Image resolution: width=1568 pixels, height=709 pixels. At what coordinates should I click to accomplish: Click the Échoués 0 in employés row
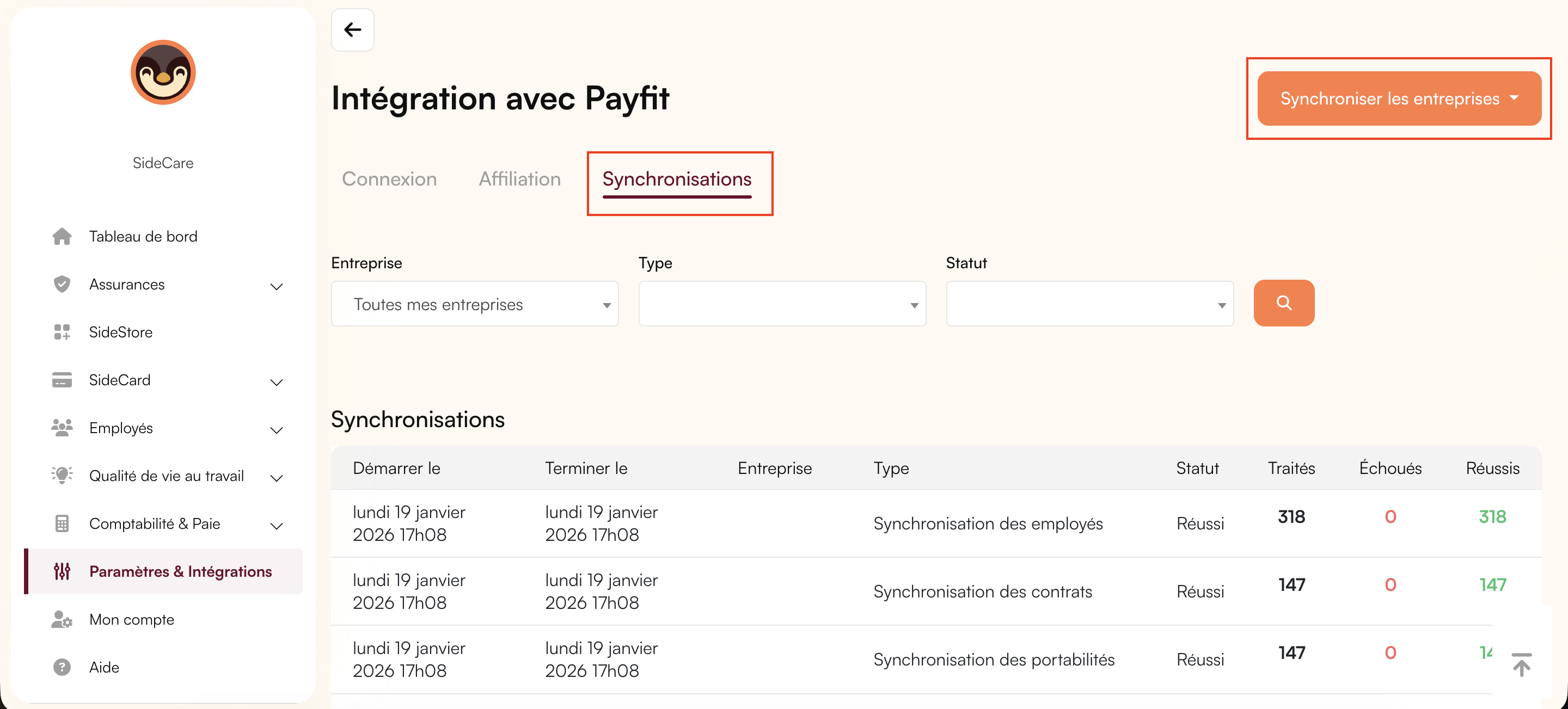point(1391,517)
